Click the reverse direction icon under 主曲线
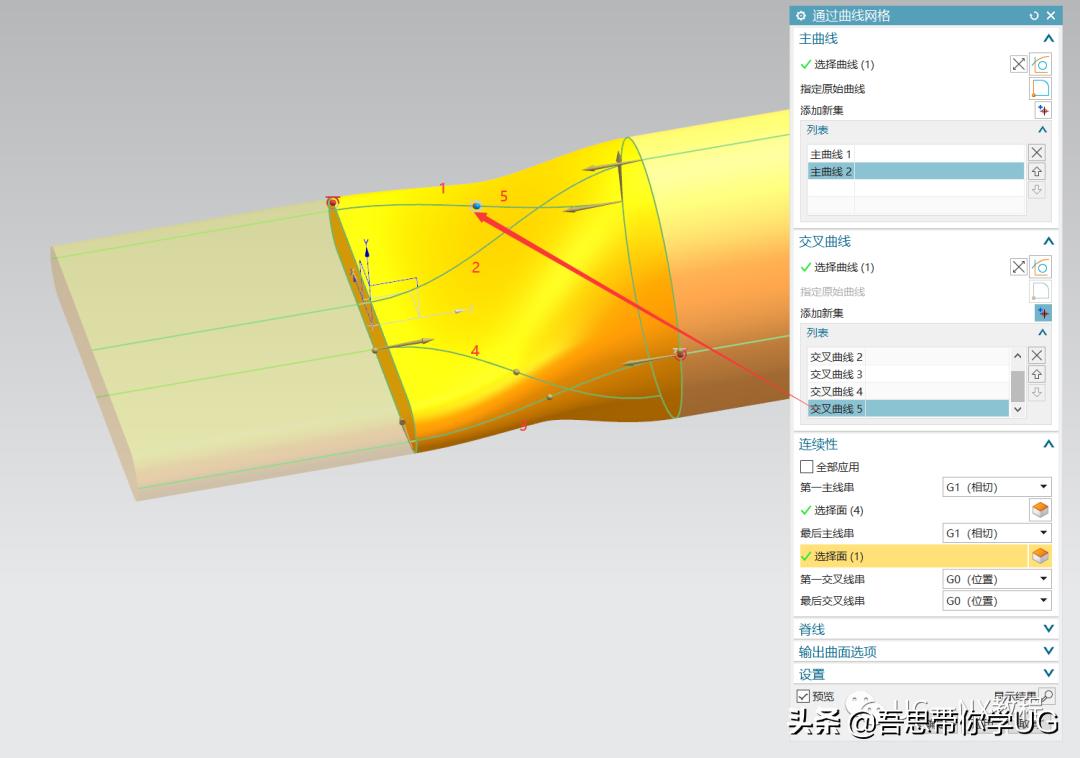 [x=1018, y=64]
